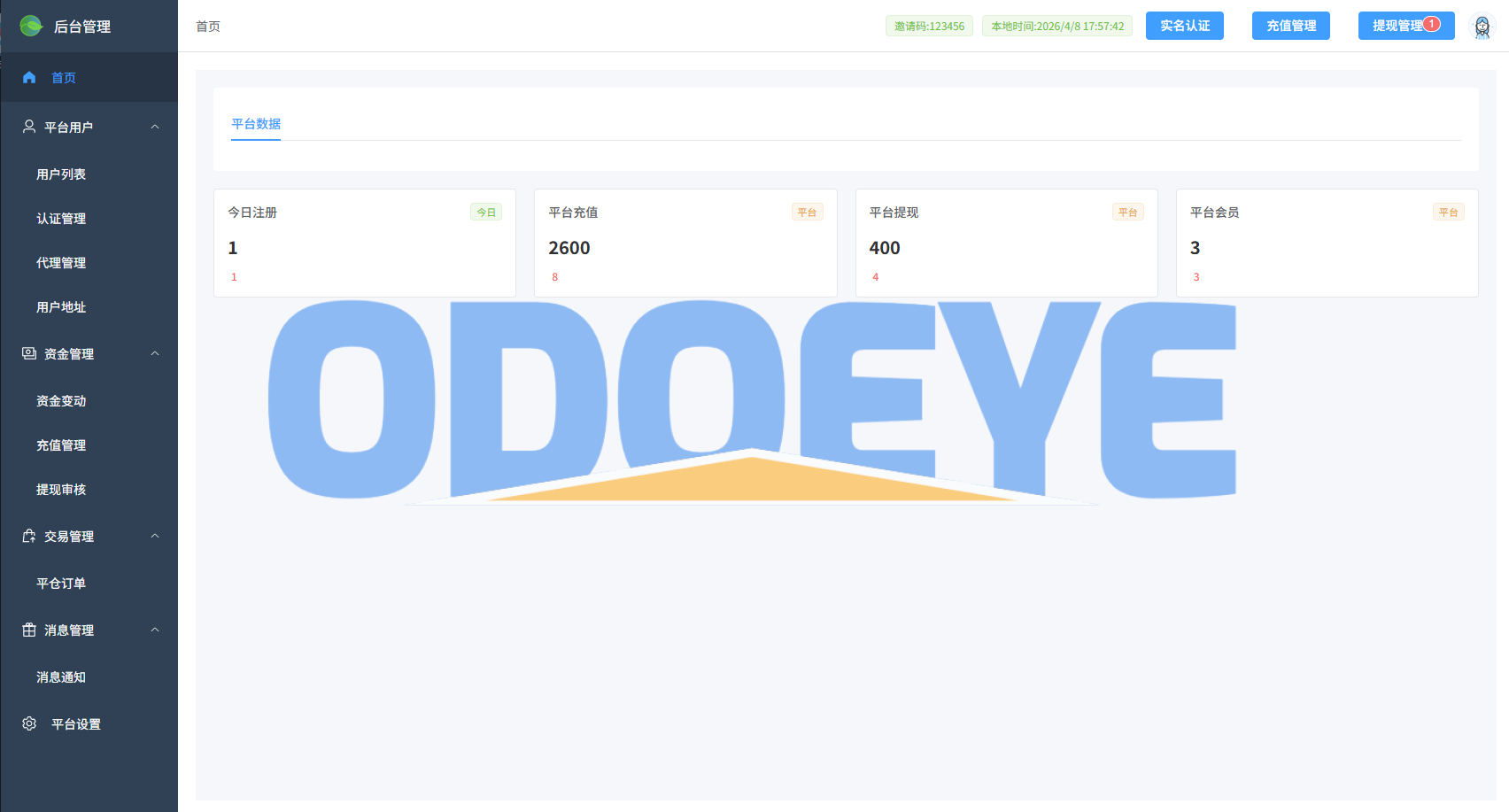Click the 平台 tag on 平台会员 card
Viewport: 1509px width, 812px height.
coord(1448,213)
